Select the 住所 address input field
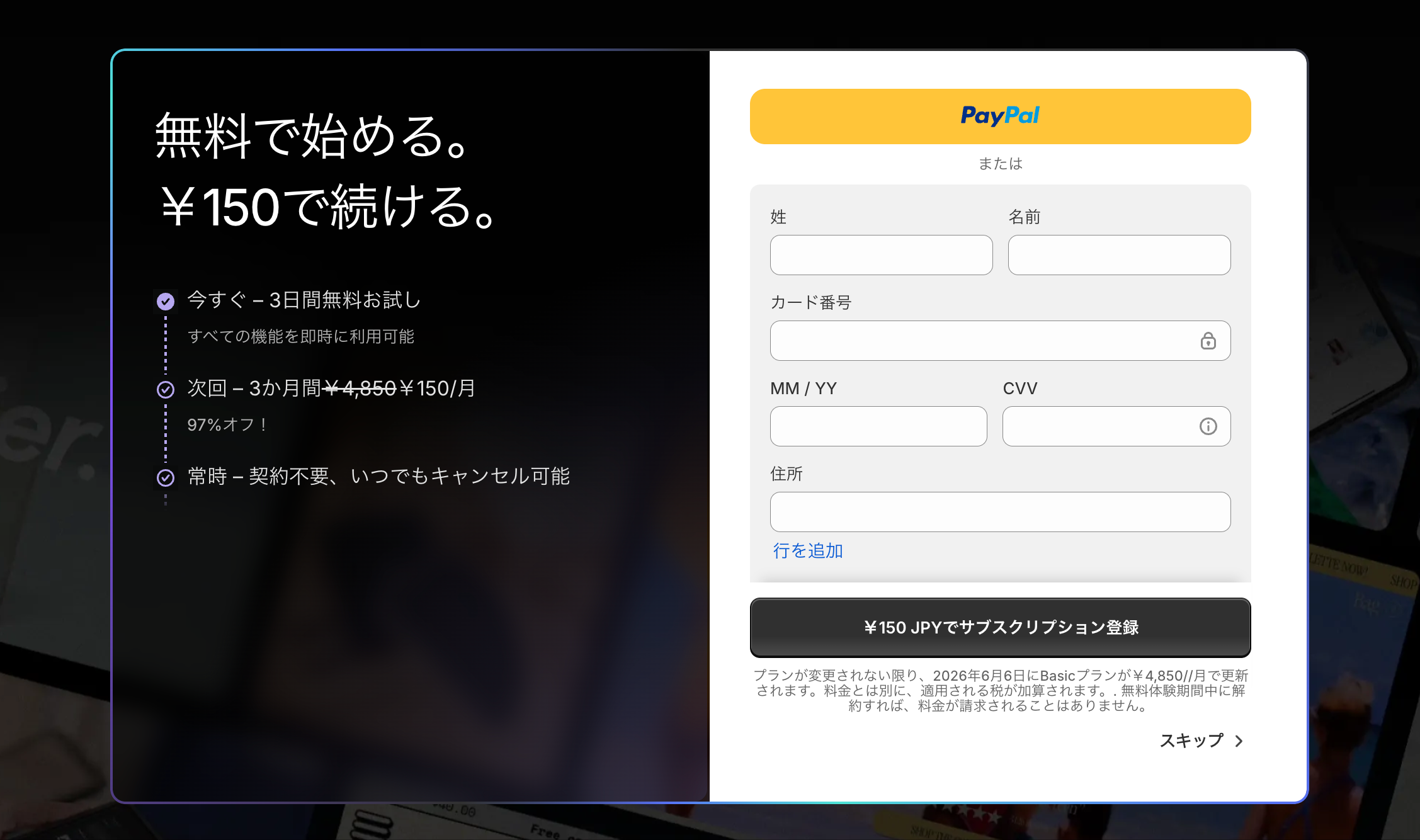1420x840 pixels. (1000, 512)
